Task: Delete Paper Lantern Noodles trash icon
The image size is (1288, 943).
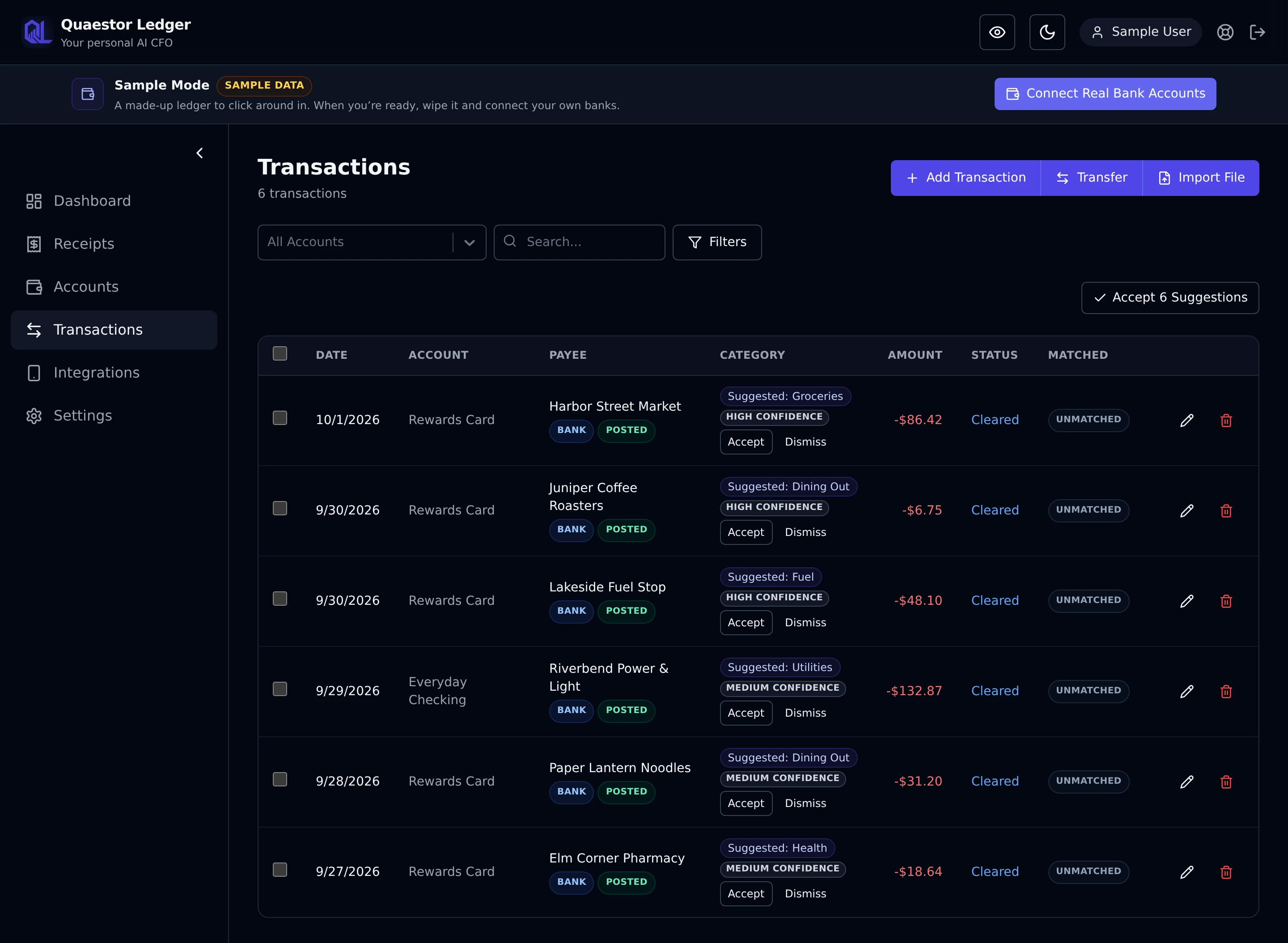Action: [1226, 782]
